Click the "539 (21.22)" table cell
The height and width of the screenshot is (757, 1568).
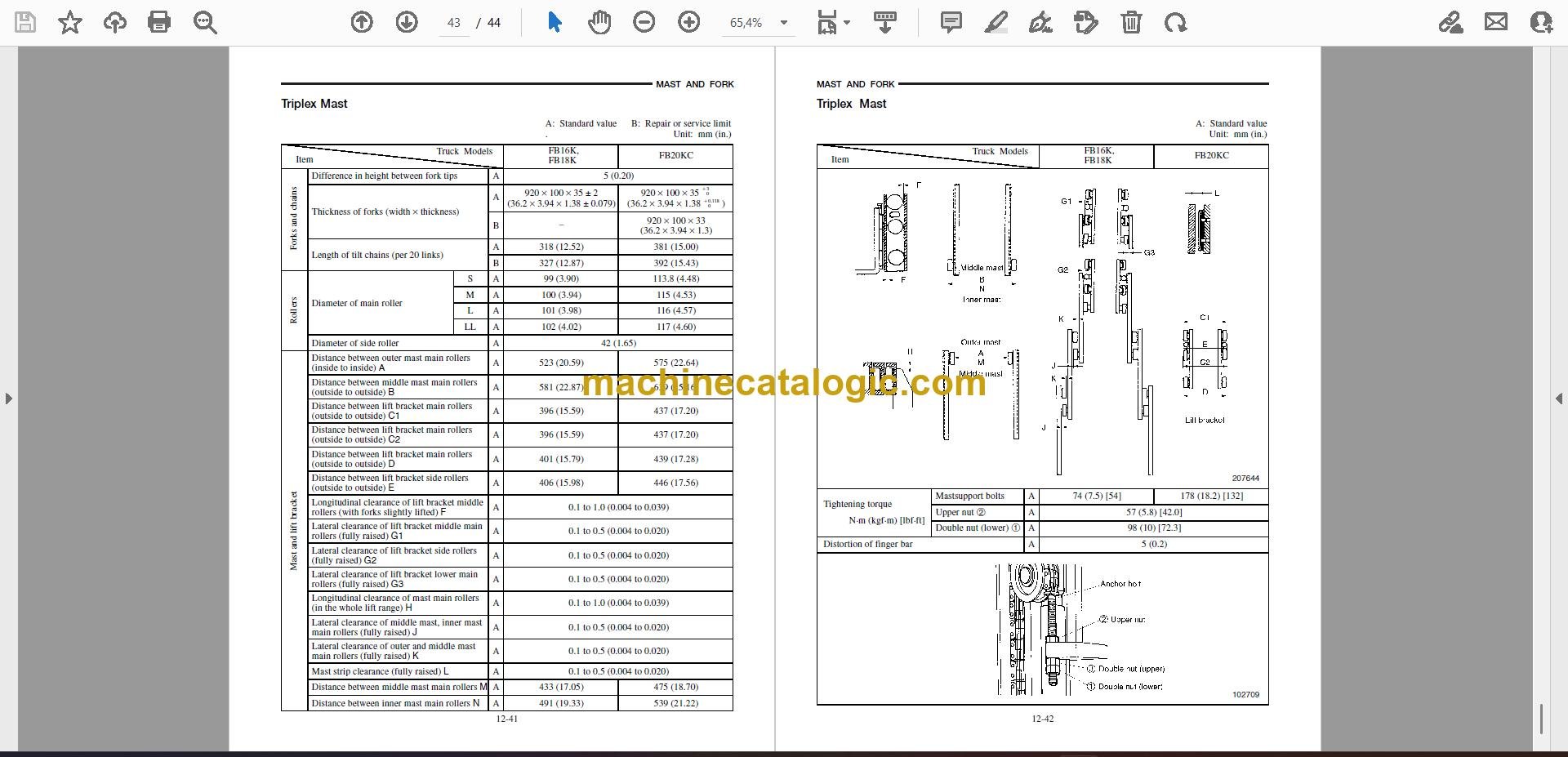(x=675, y=703)
